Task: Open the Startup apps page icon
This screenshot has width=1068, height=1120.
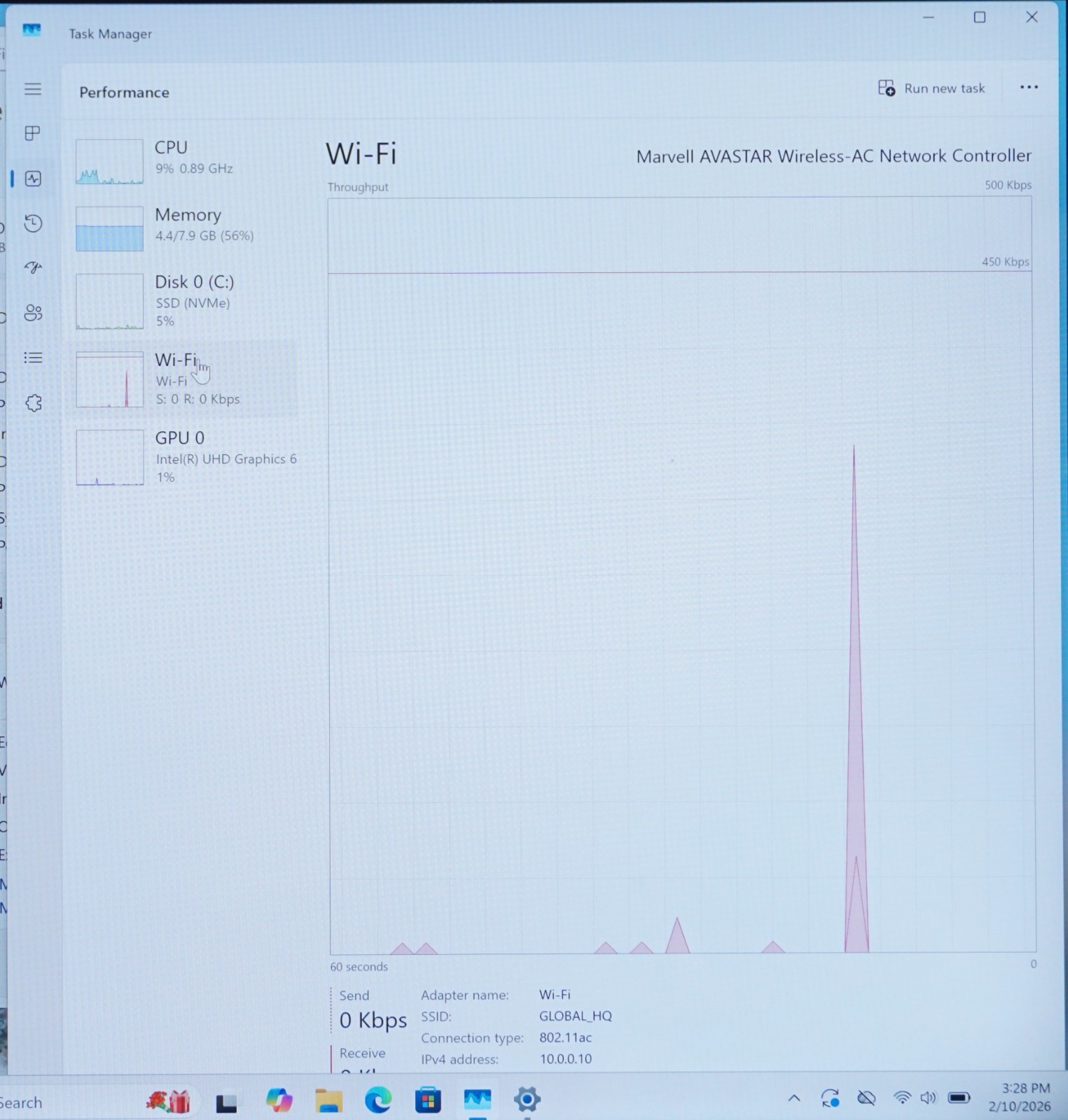Action: (33, 267)
